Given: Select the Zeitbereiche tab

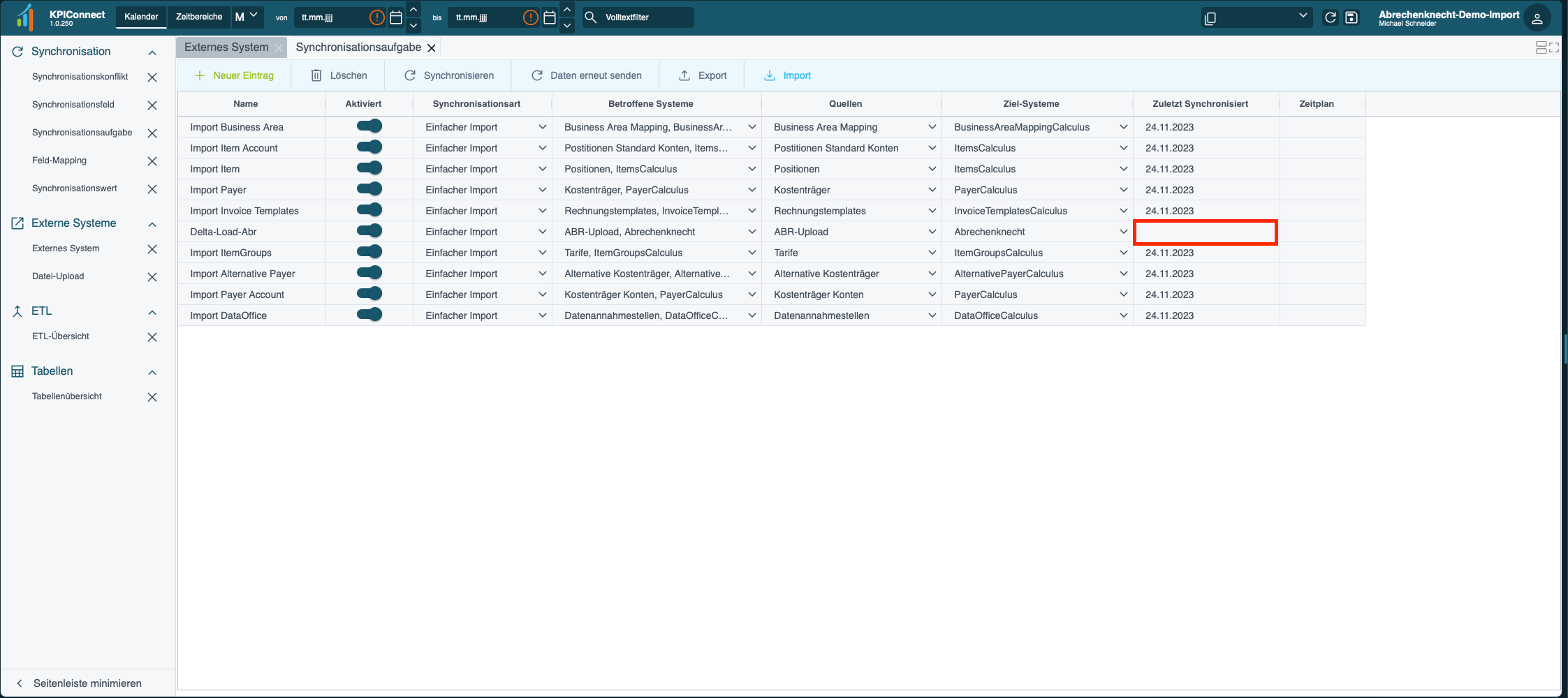Looking at the screenshot, I should pyautogui.click(x=199, y=17).
